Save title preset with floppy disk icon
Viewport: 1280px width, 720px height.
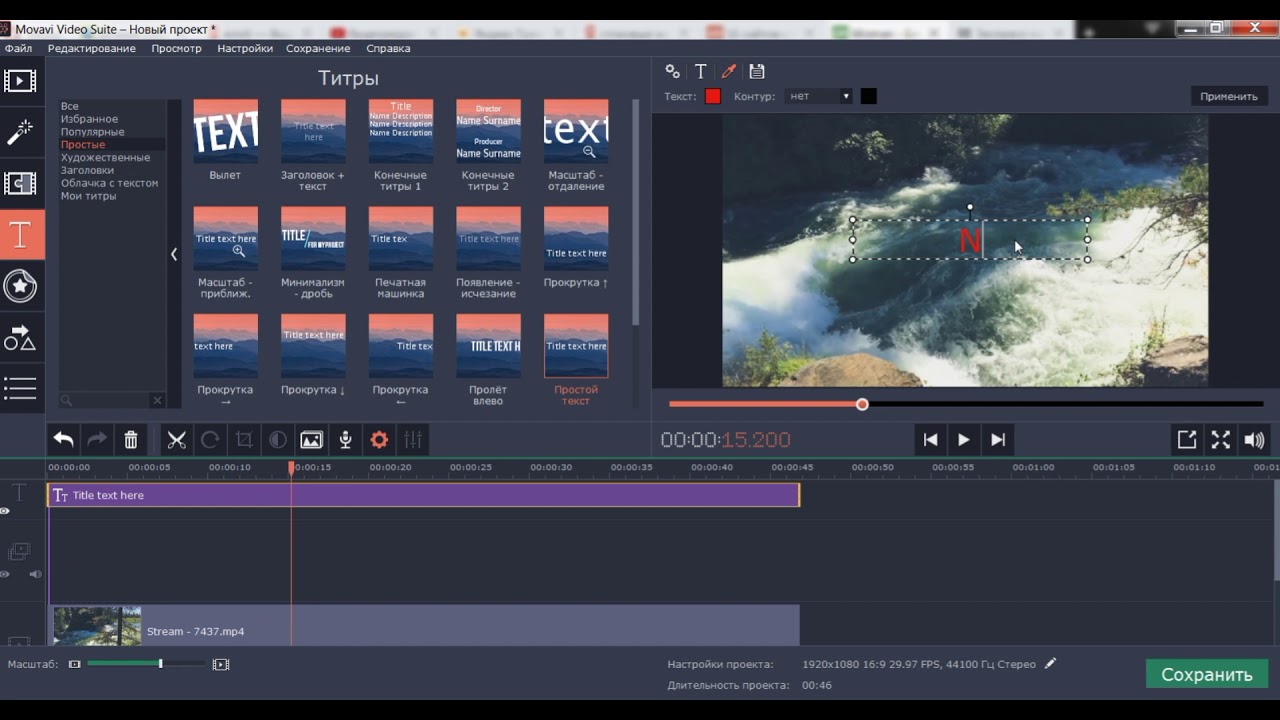tap(757, 71)
